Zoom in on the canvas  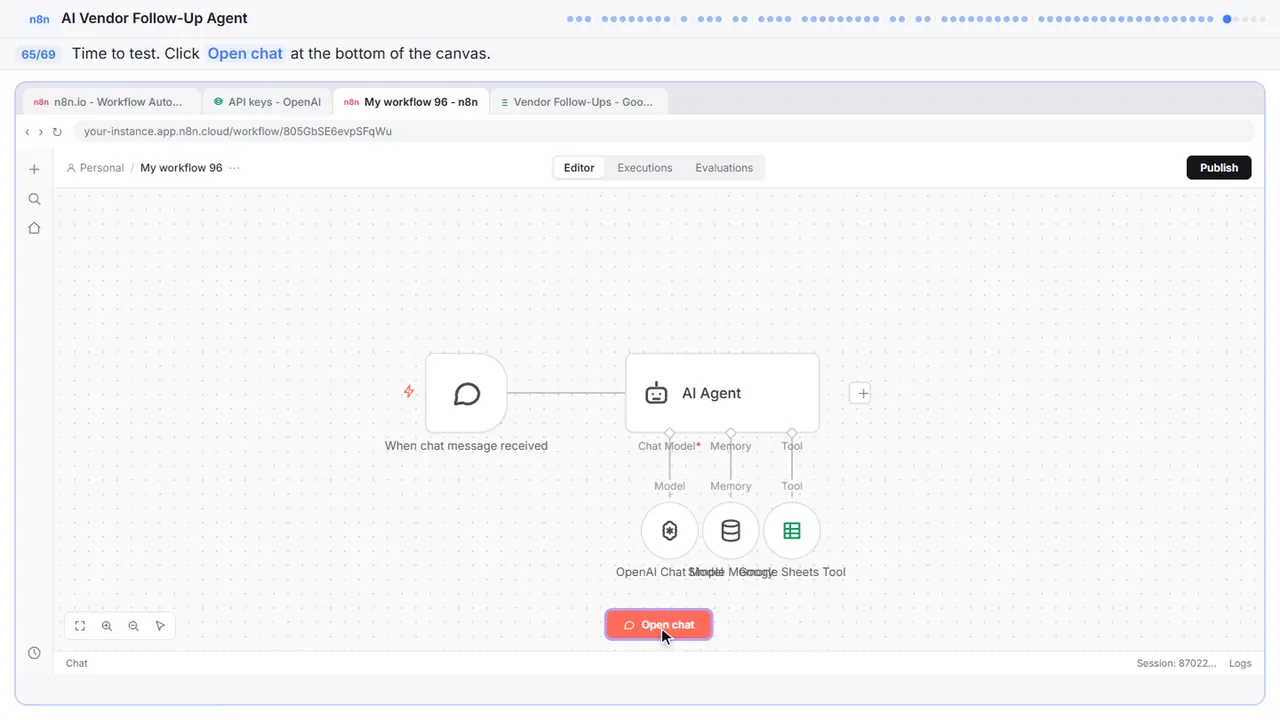coord(107,626)
